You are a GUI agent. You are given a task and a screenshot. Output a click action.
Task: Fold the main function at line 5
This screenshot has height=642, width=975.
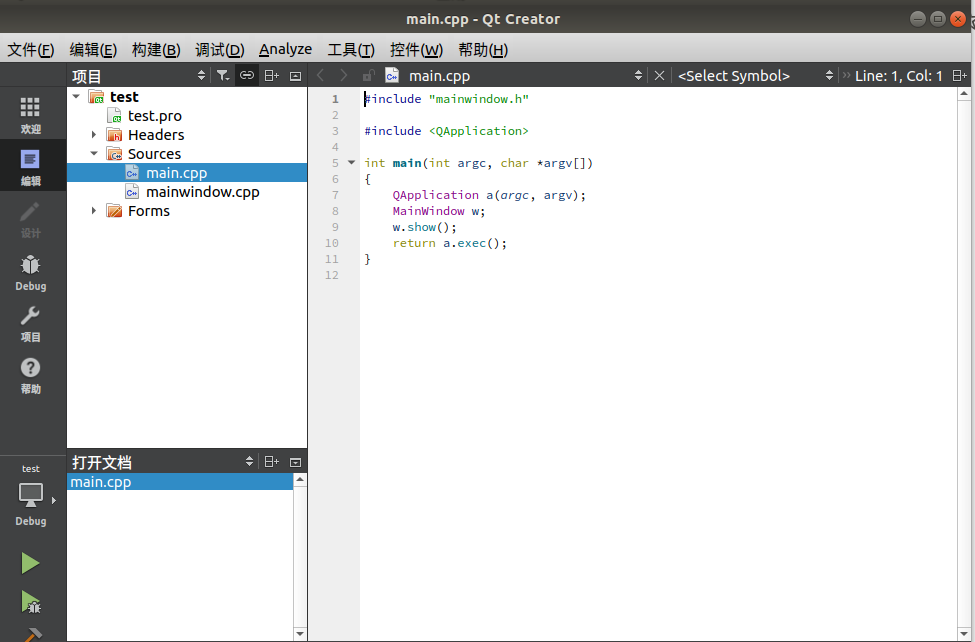(x=351, y=162)
